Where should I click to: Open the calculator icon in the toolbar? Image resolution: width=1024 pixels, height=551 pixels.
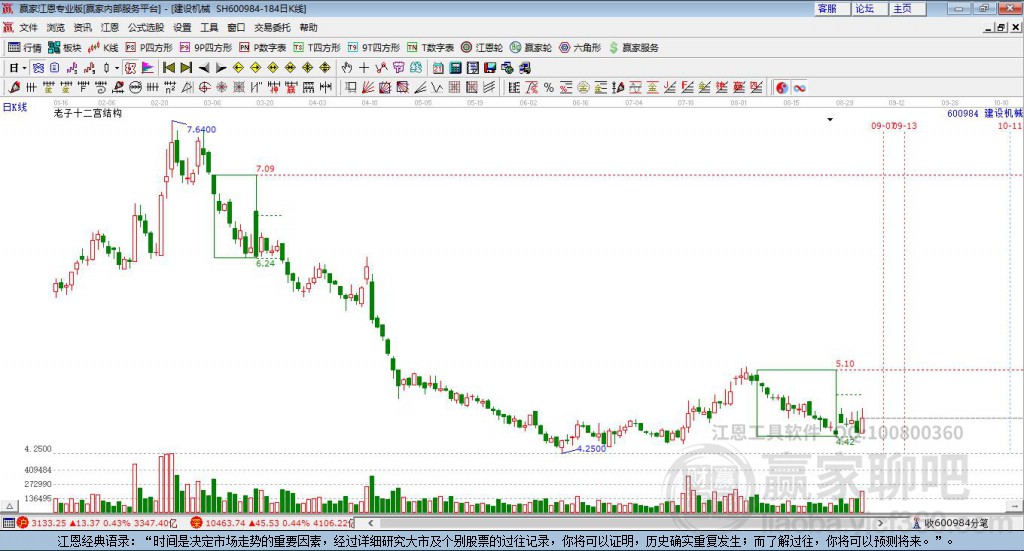(x=455, y=68)
